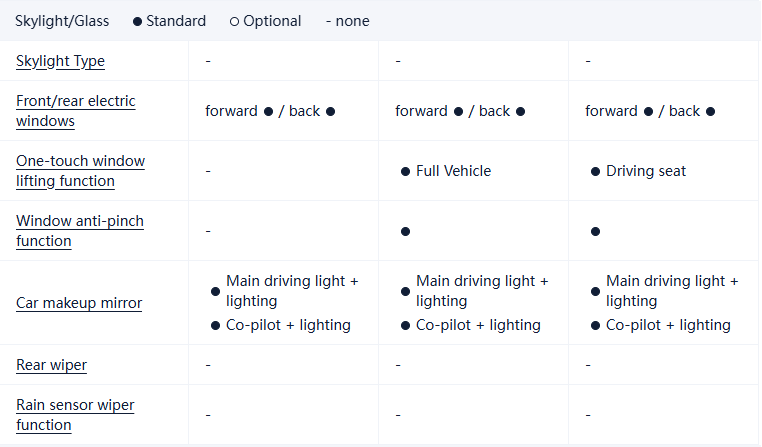Open the Skylight Type link
The image size is (762, 447).
[x=60, y=61]
